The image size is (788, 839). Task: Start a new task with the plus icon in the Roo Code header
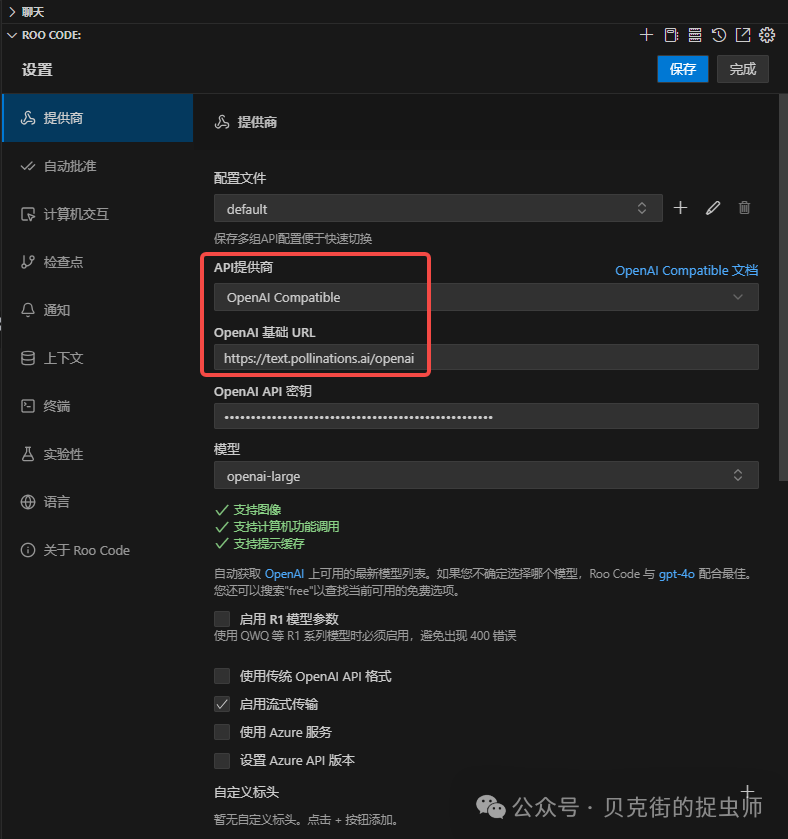pyautogui.click(x=646, y=35)
